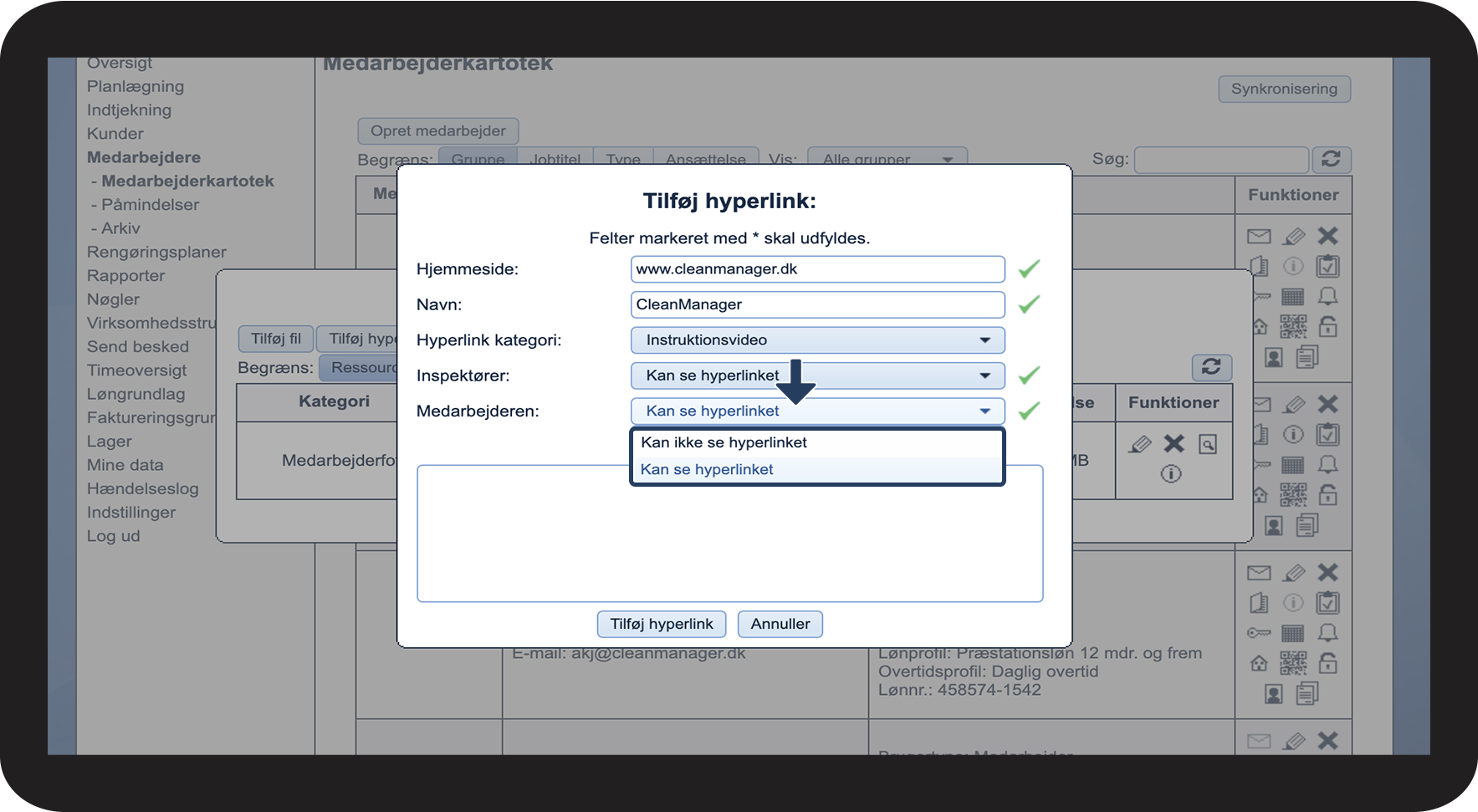Expand the Inspektører visibility dropdown
The height and width of the screenshot is (812, 1478).
pos(817,375)
